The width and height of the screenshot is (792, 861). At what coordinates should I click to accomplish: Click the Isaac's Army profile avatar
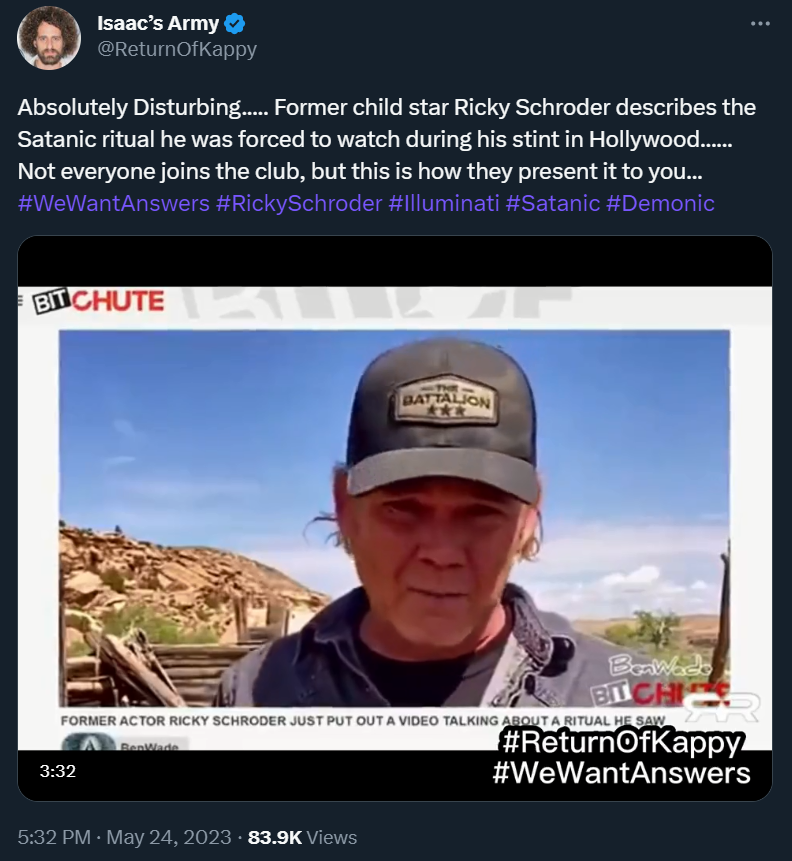[x=49, y=37]
